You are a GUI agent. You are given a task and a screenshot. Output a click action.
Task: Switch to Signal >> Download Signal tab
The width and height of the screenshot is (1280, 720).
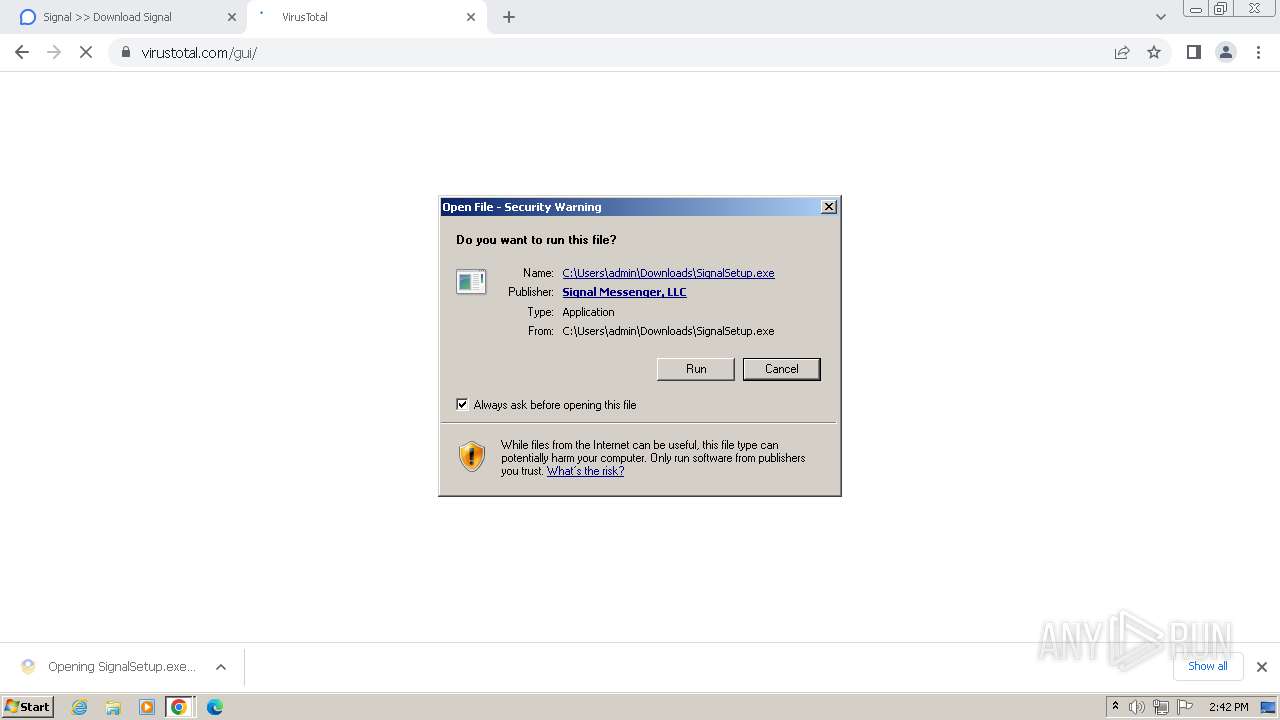(124, 17)
